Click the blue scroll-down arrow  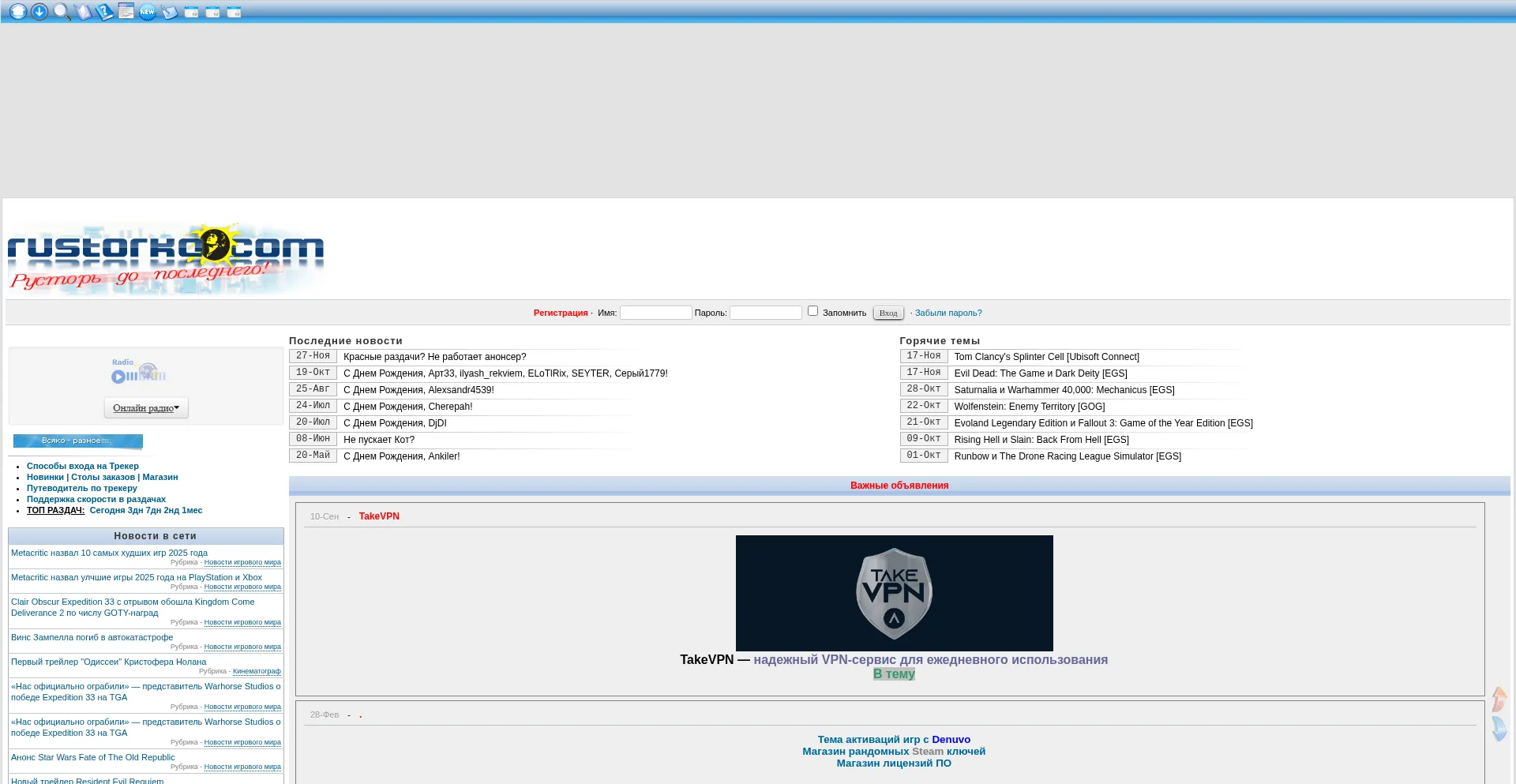point(1499,728)
